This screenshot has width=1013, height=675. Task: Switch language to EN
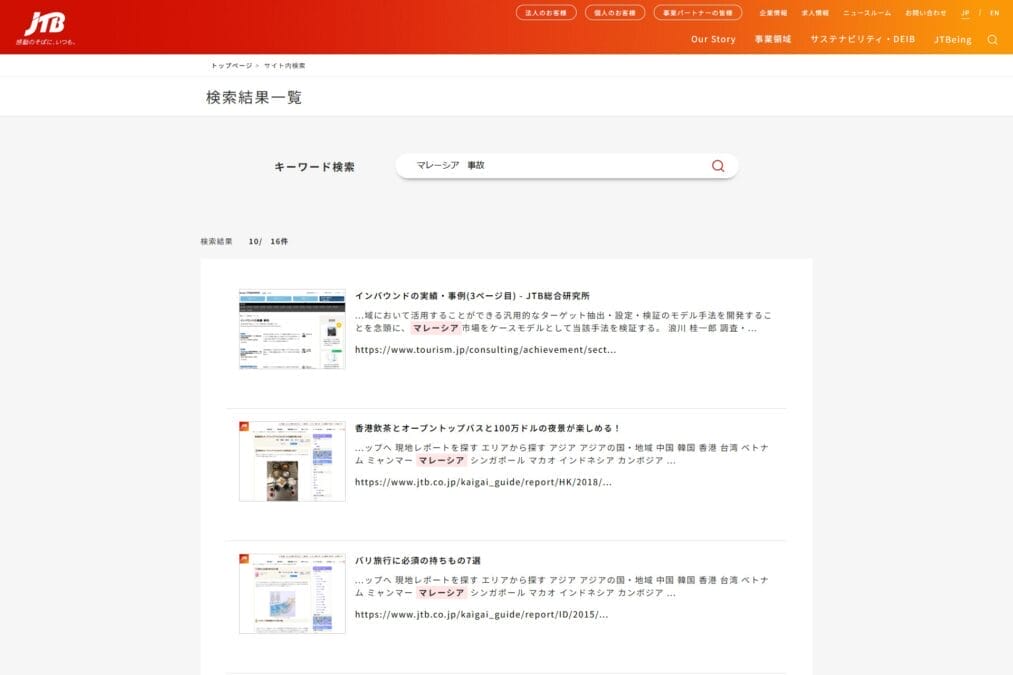tap(994, 13)
